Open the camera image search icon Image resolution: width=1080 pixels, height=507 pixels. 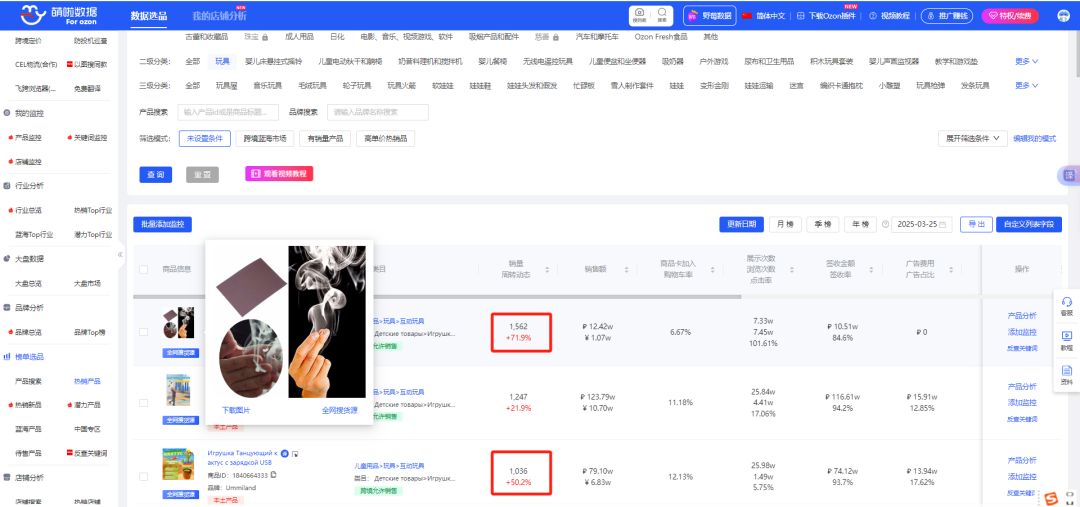coord(640,14)
